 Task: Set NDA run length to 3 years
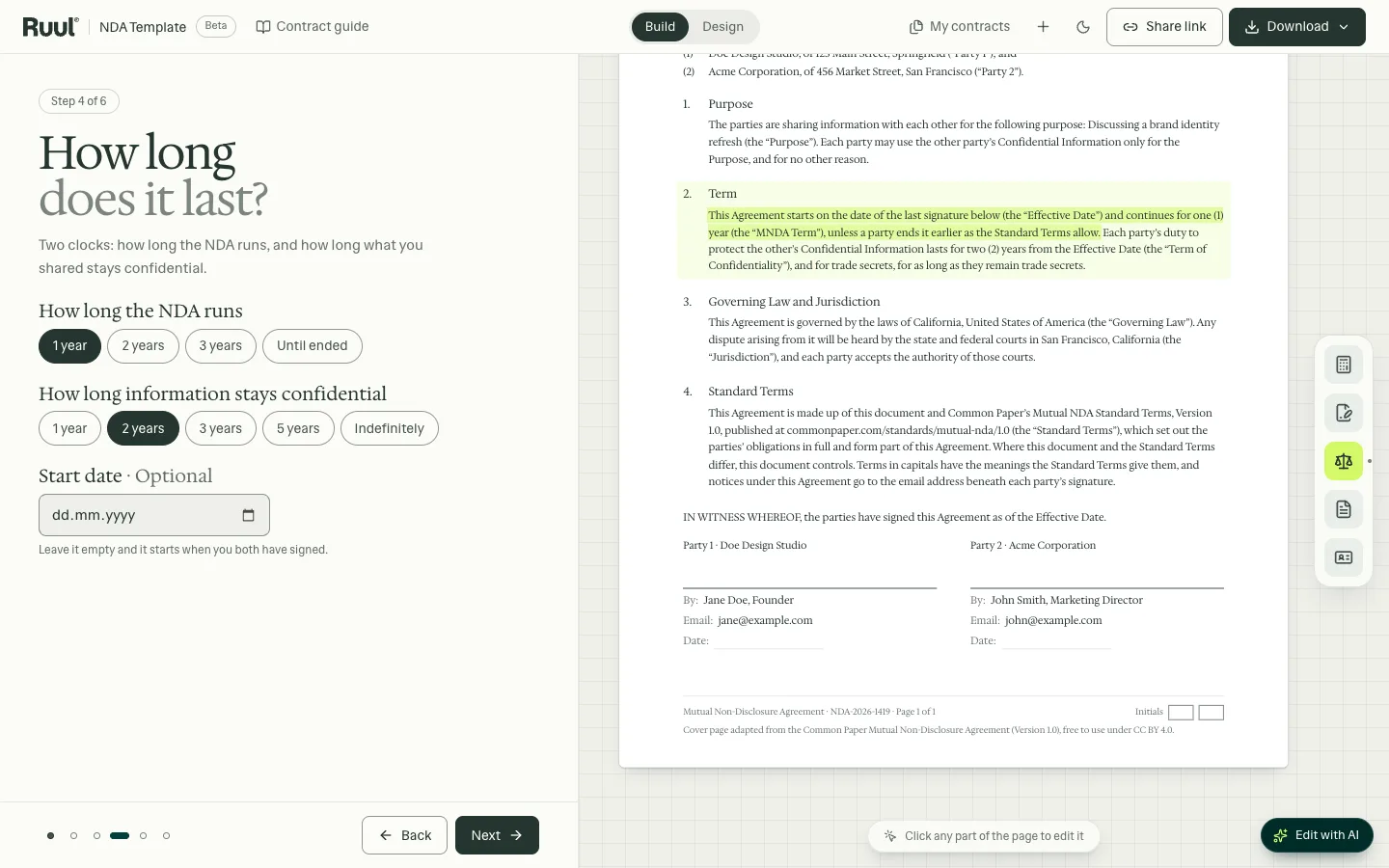(221, 346)
